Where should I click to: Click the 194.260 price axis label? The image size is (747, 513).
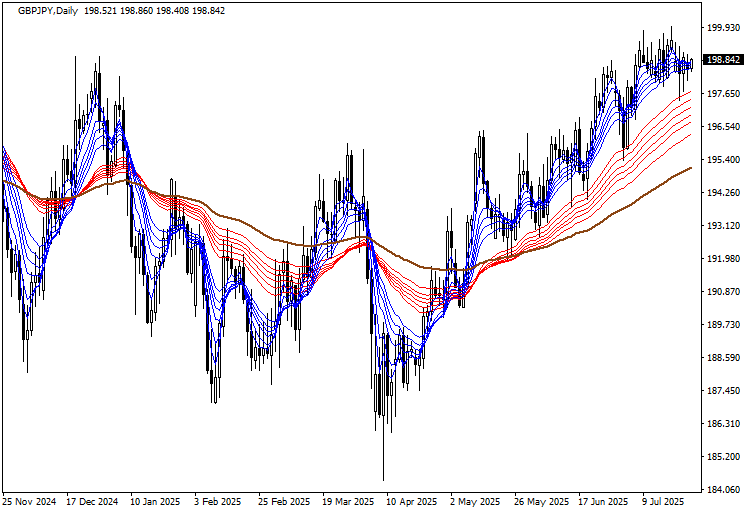coord(723,193)
